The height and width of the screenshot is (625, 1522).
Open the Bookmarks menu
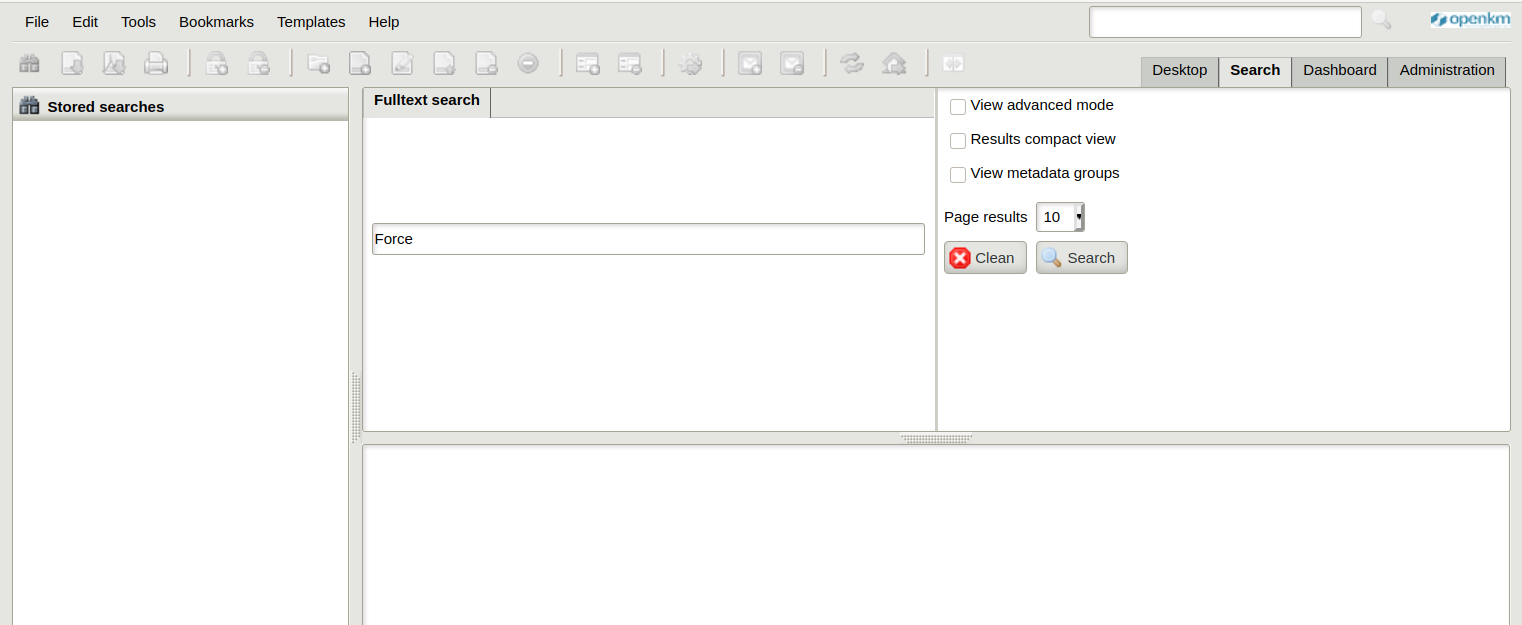[x=216, y=22]
